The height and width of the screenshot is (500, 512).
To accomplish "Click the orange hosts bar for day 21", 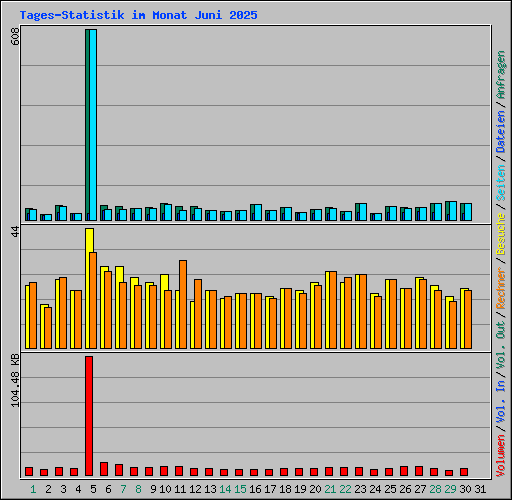I will tap(333, 310).
